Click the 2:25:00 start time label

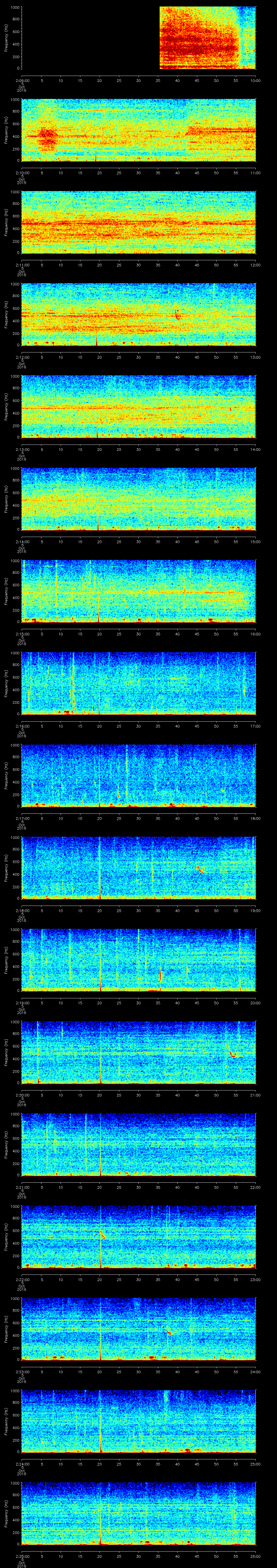click(x=22, y=1556)
